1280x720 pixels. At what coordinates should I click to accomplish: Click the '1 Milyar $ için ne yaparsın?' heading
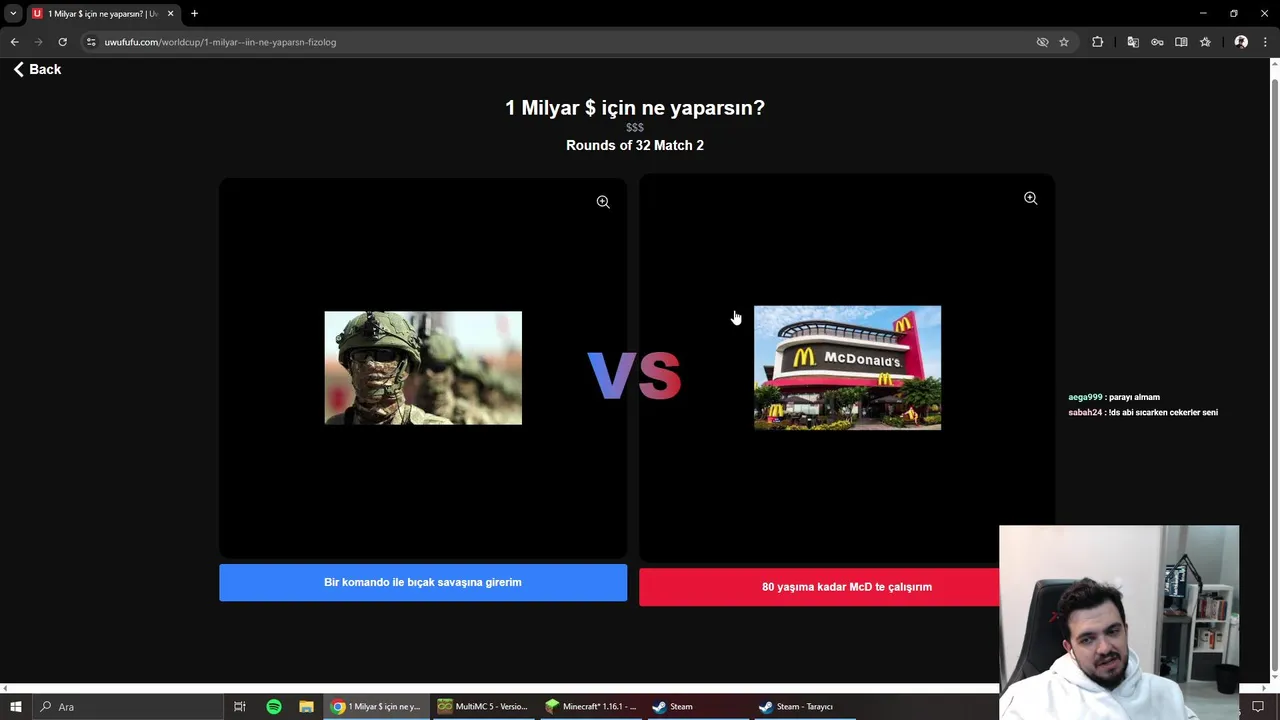click(635, 108)
